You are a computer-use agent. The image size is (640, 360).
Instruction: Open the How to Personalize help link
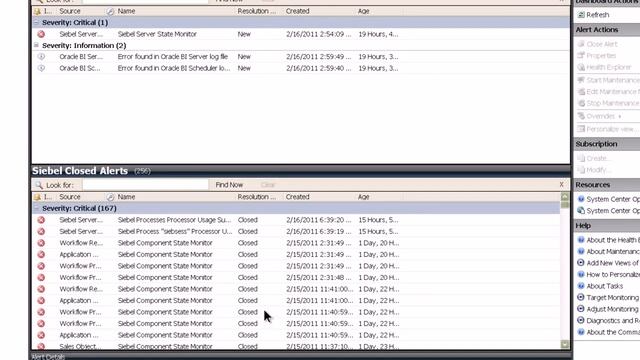point(613,275)
